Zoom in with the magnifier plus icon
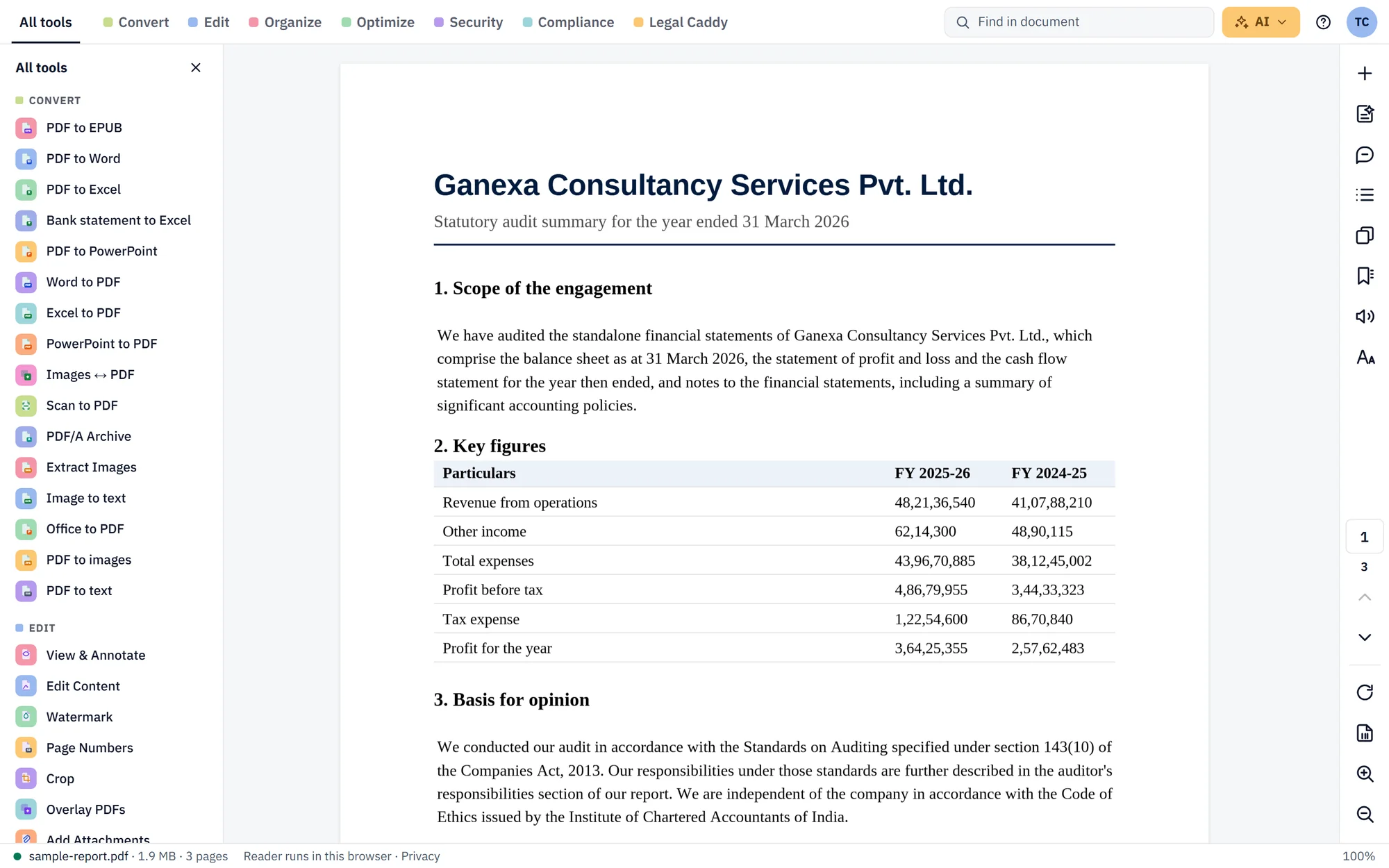Image resolution: width=1389 pixels, height=868 pixels. pyautogui.click(x=1365, y=774)
